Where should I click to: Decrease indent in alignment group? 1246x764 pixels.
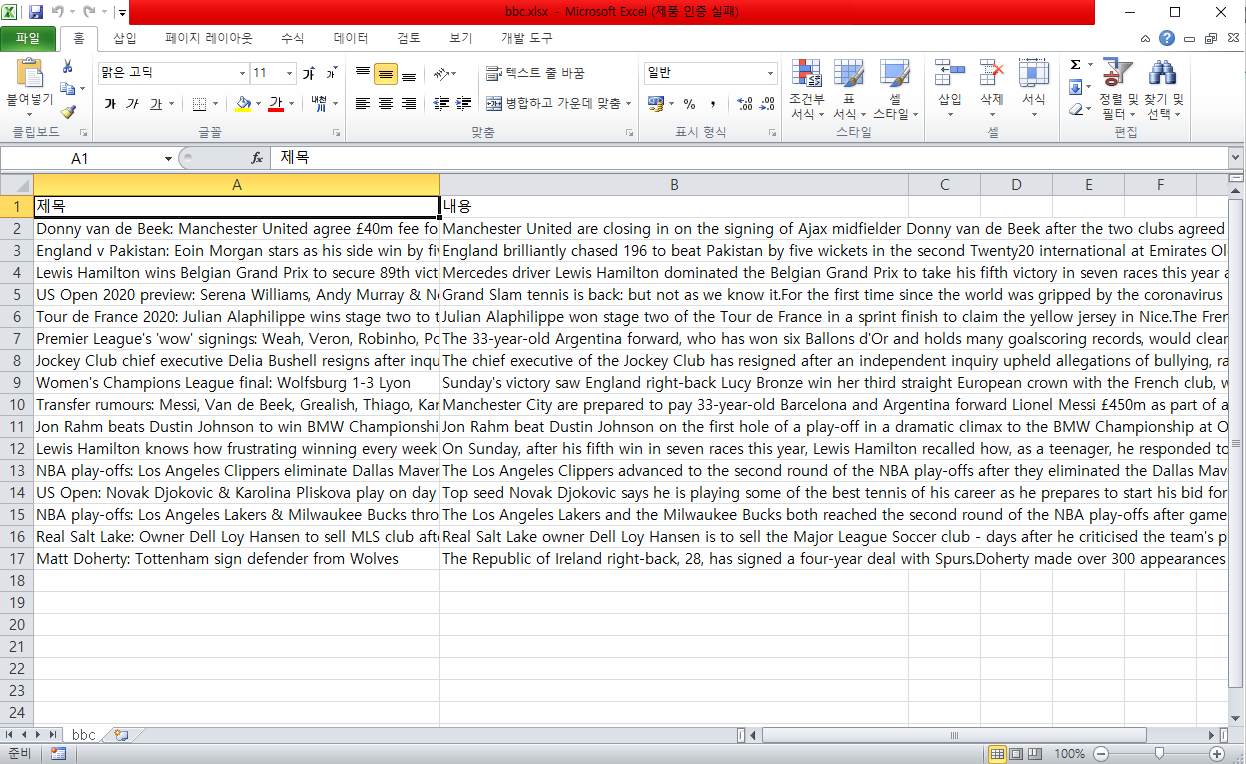pyautogui.click(x=441, y=104)
